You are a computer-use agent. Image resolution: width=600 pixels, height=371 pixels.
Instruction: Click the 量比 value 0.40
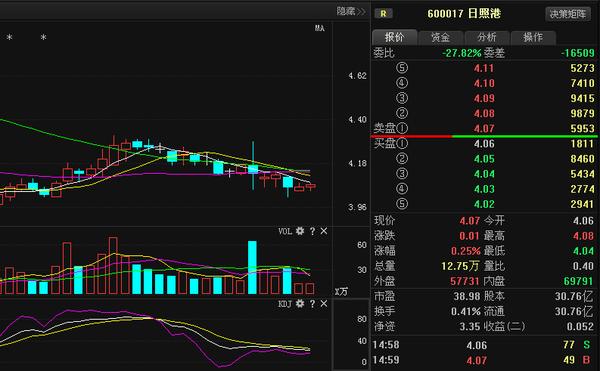point(584,266)
